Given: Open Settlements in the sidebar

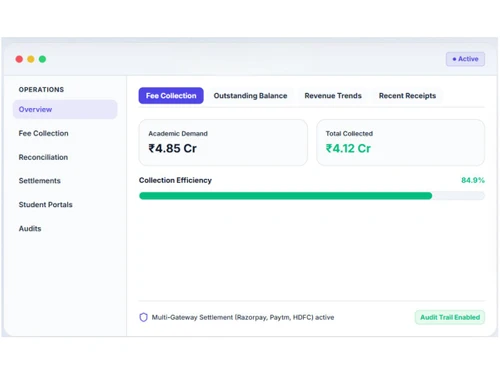Looking at the screenshot, I should [40, 181].
